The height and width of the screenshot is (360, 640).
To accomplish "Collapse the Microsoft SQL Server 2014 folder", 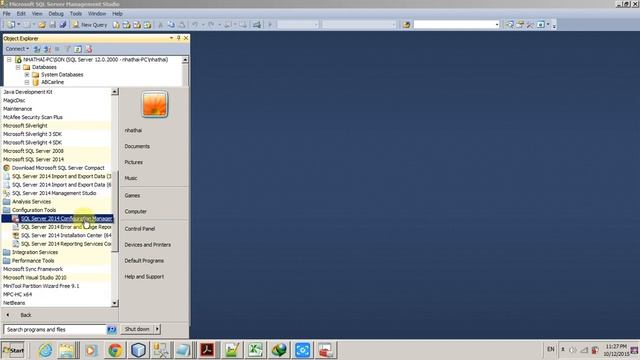I will tap(33, 160).
